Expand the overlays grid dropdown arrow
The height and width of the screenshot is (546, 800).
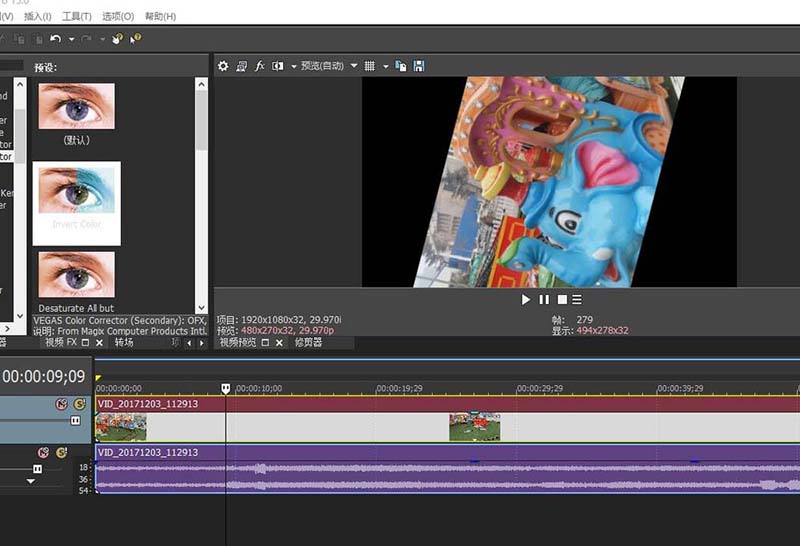coord(383,66)
